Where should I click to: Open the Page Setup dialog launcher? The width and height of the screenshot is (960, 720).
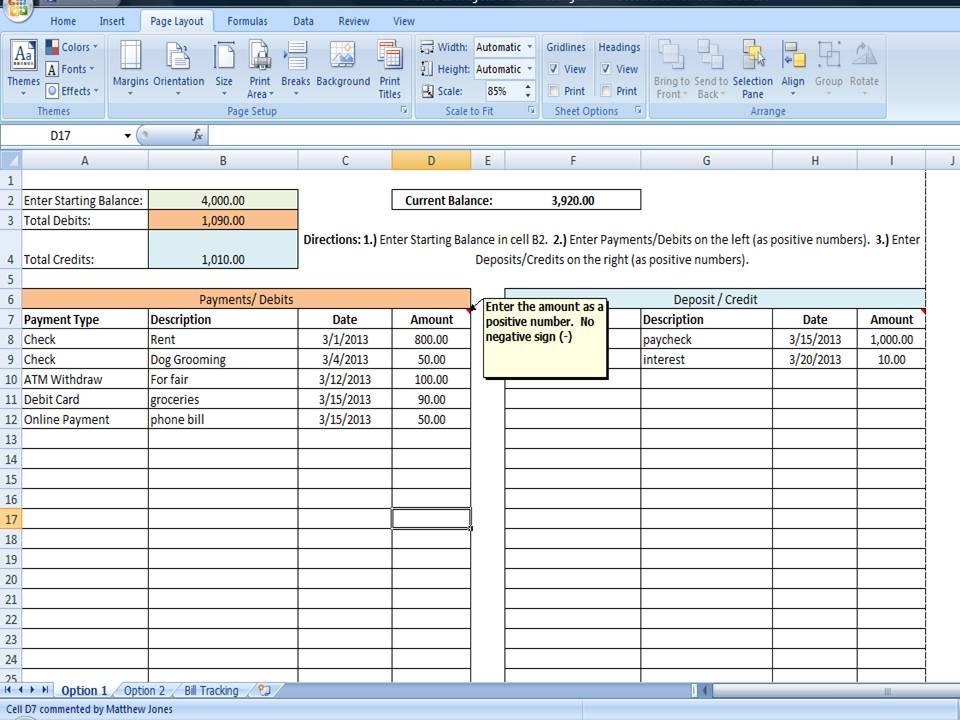pyautogui.click(x=405, y=111)
